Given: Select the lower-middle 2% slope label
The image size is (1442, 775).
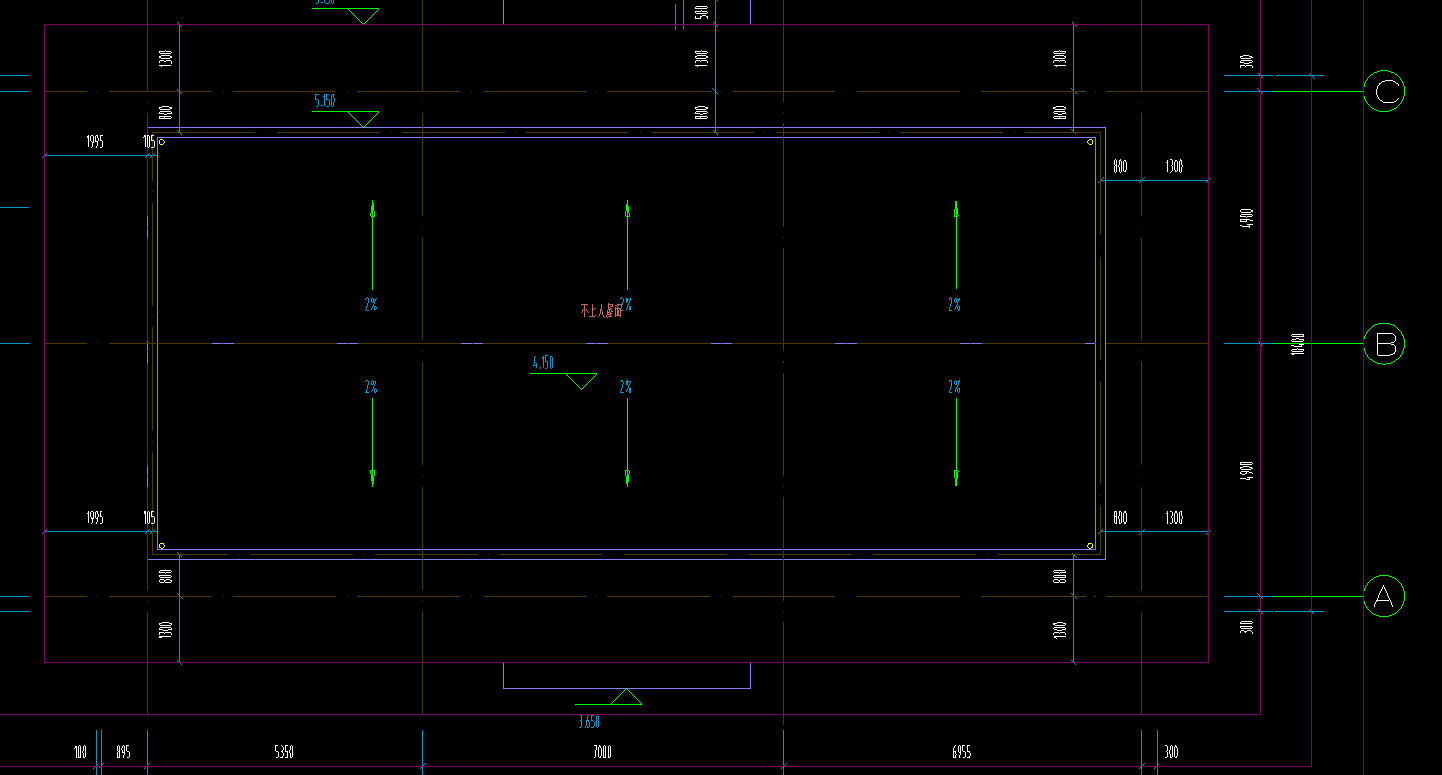Looking at the screenshot, I should click(x=626, y=386).
